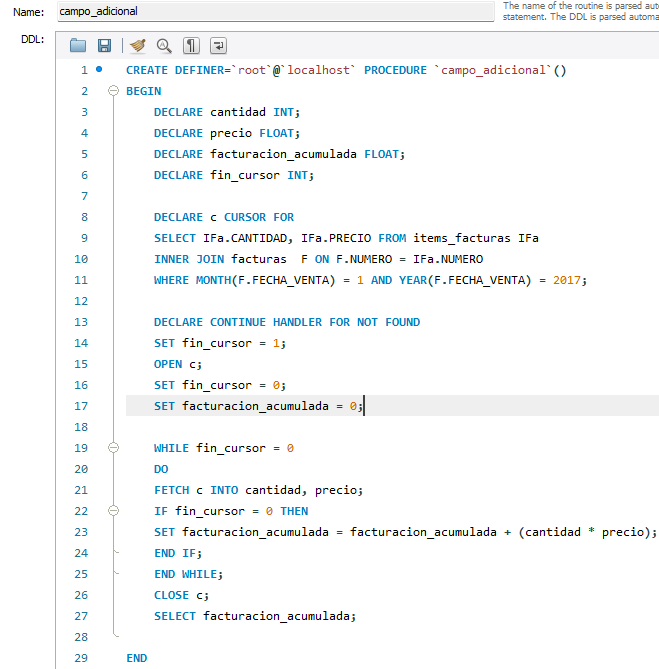The height and width of the screenshot is (669, 659).
Task: Click the items_facturas table name in SELECT
Action: click(463, 238)
